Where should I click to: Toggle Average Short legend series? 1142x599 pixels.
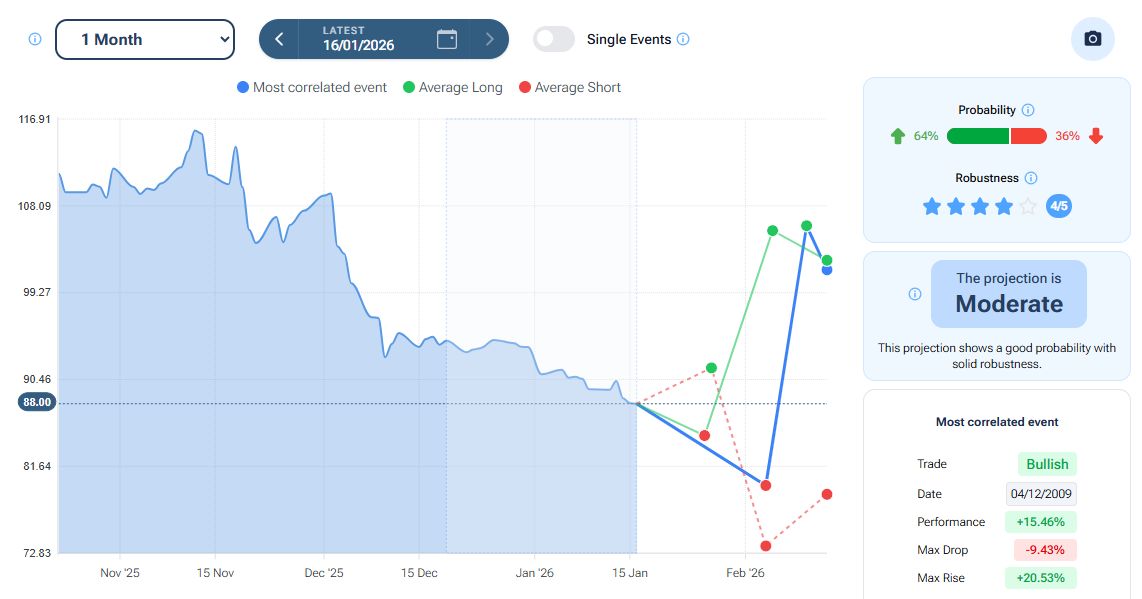(569, 88)
